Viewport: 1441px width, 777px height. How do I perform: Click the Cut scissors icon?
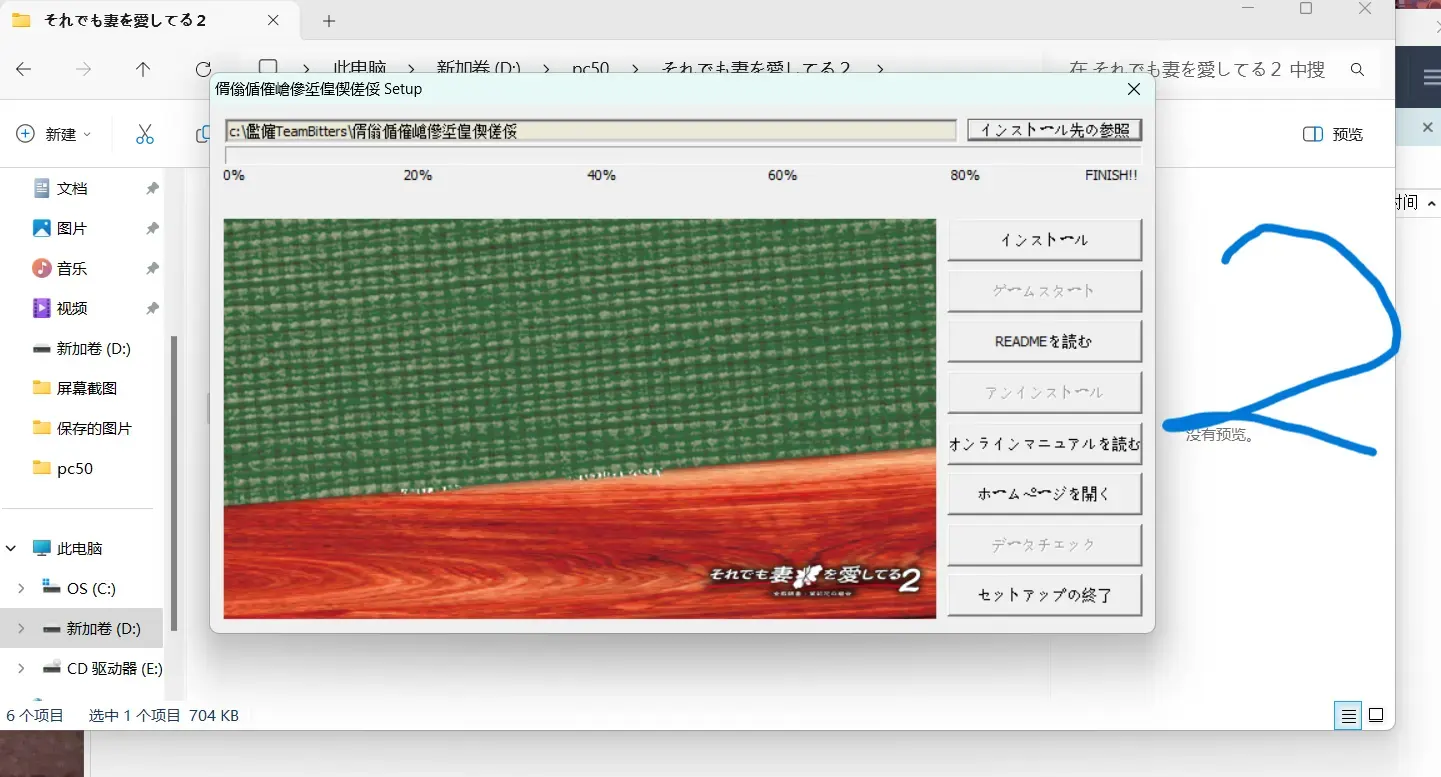(x=145, y=134)
